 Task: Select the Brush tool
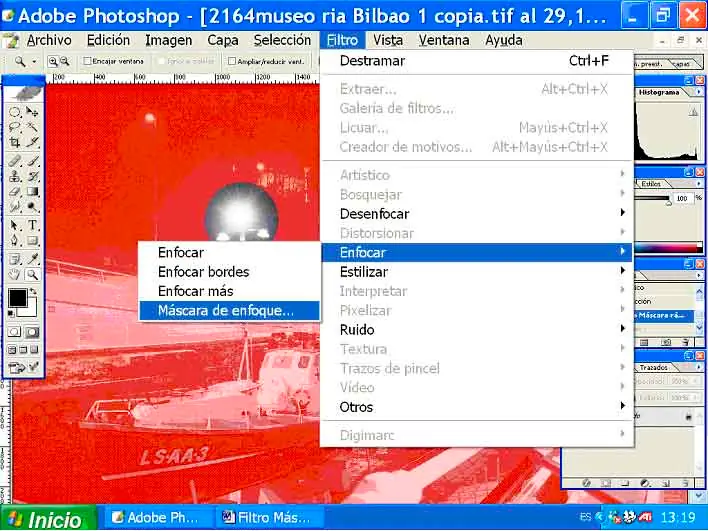pos(32,161)
